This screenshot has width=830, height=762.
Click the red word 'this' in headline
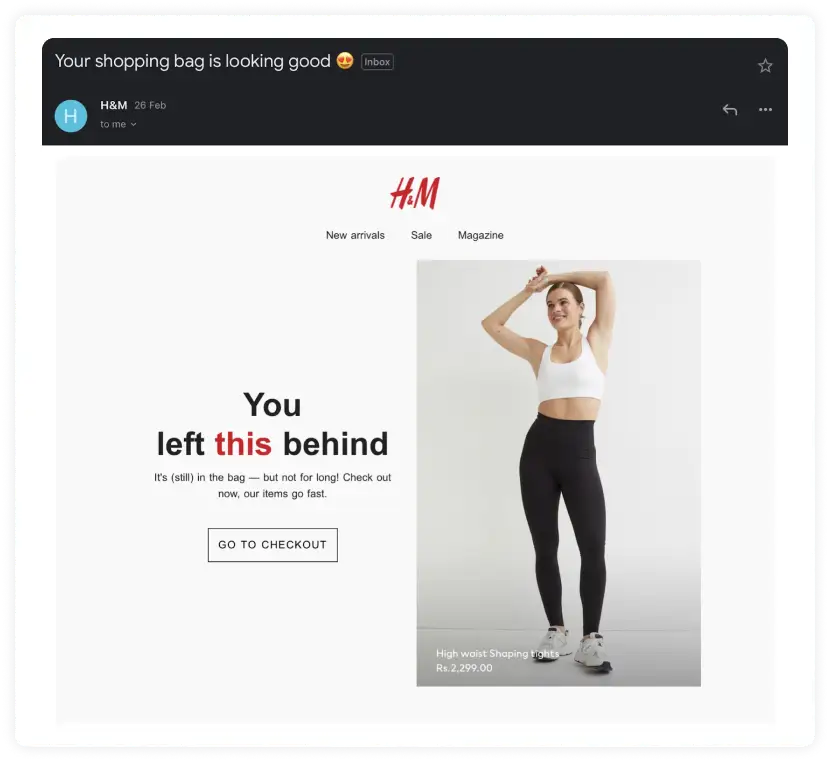(243, 444)
